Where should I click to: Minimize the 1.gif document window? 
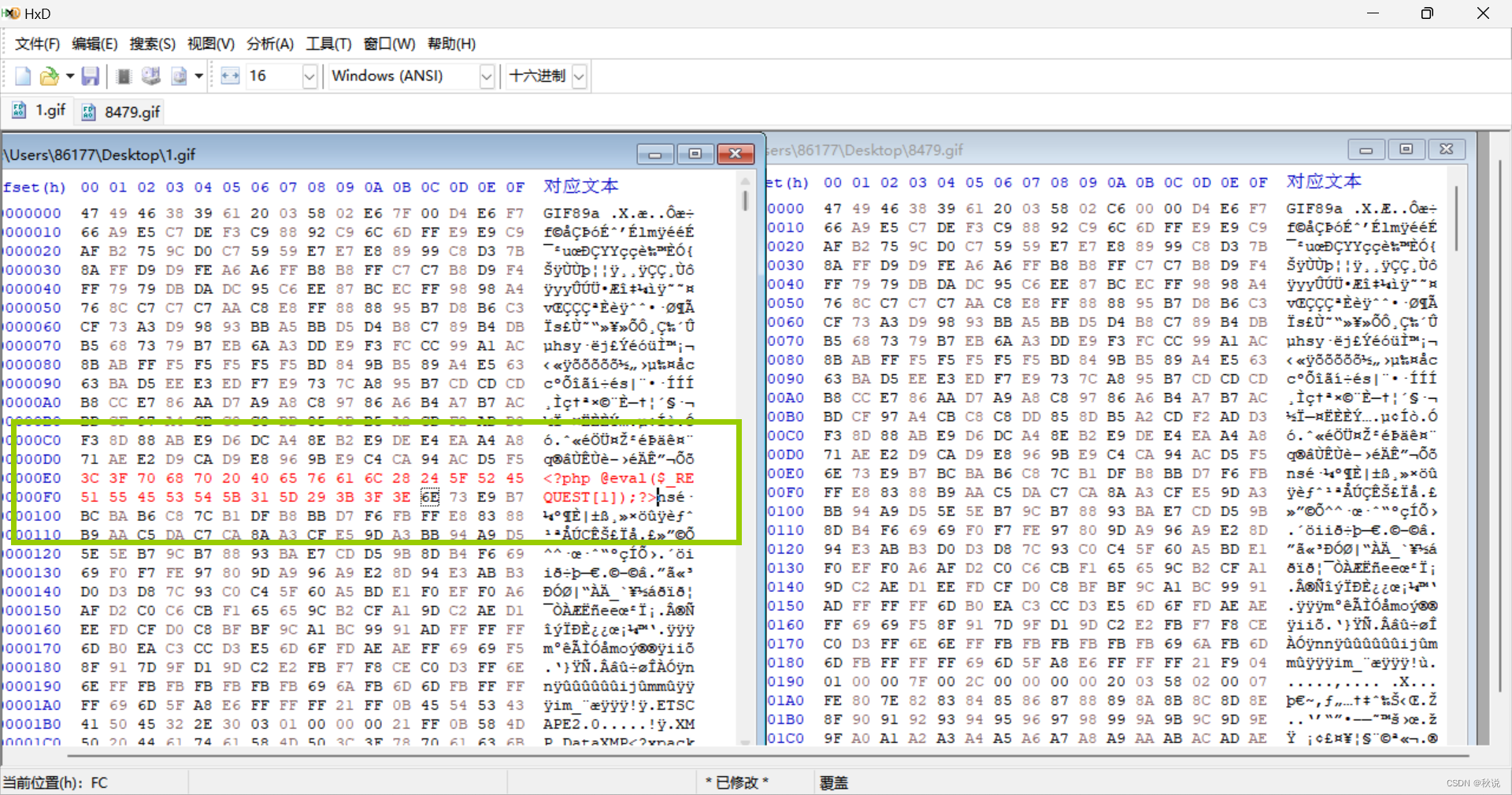click(x=655, y=154)
